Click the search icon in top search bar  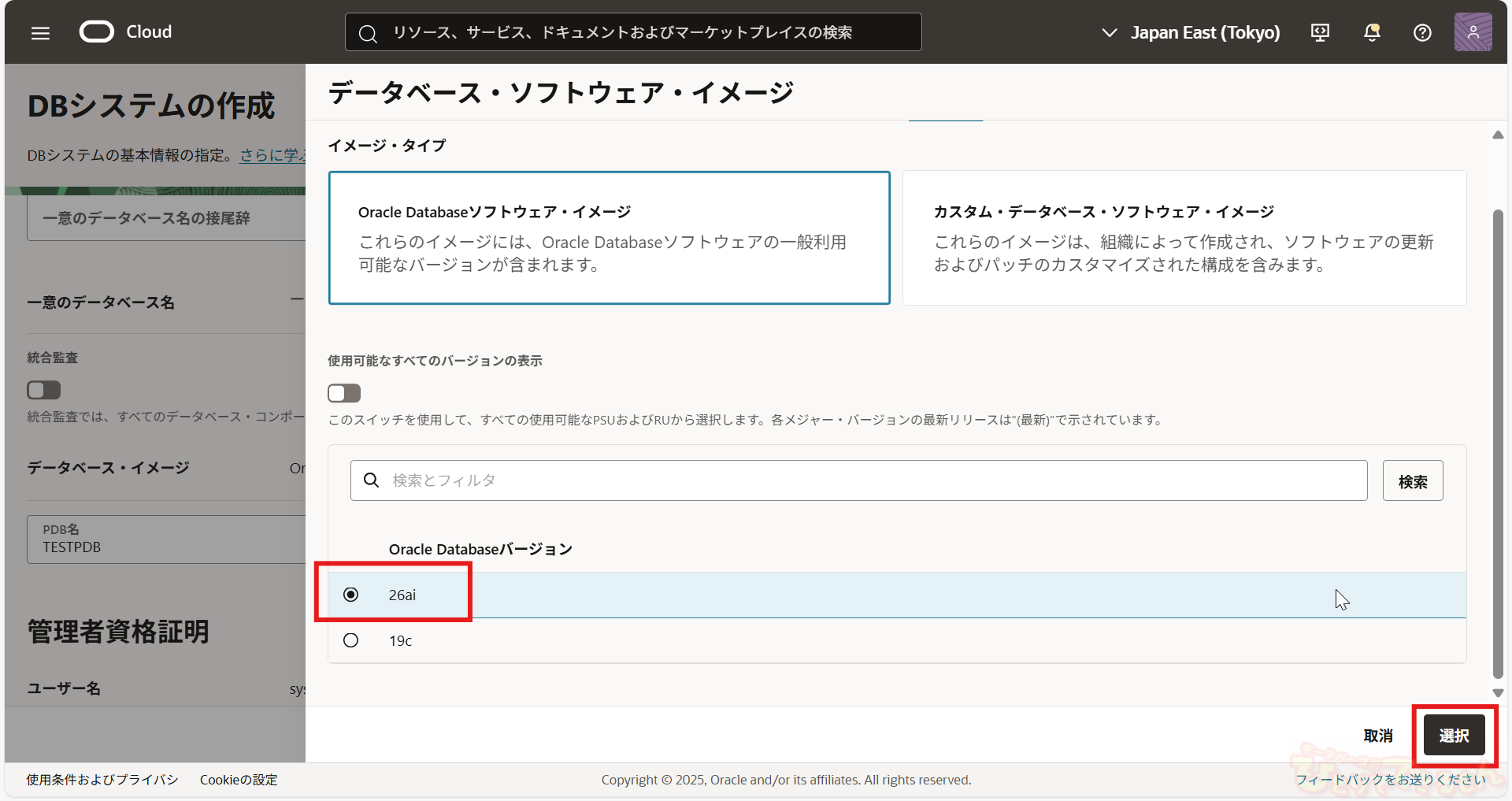point(368,33)
